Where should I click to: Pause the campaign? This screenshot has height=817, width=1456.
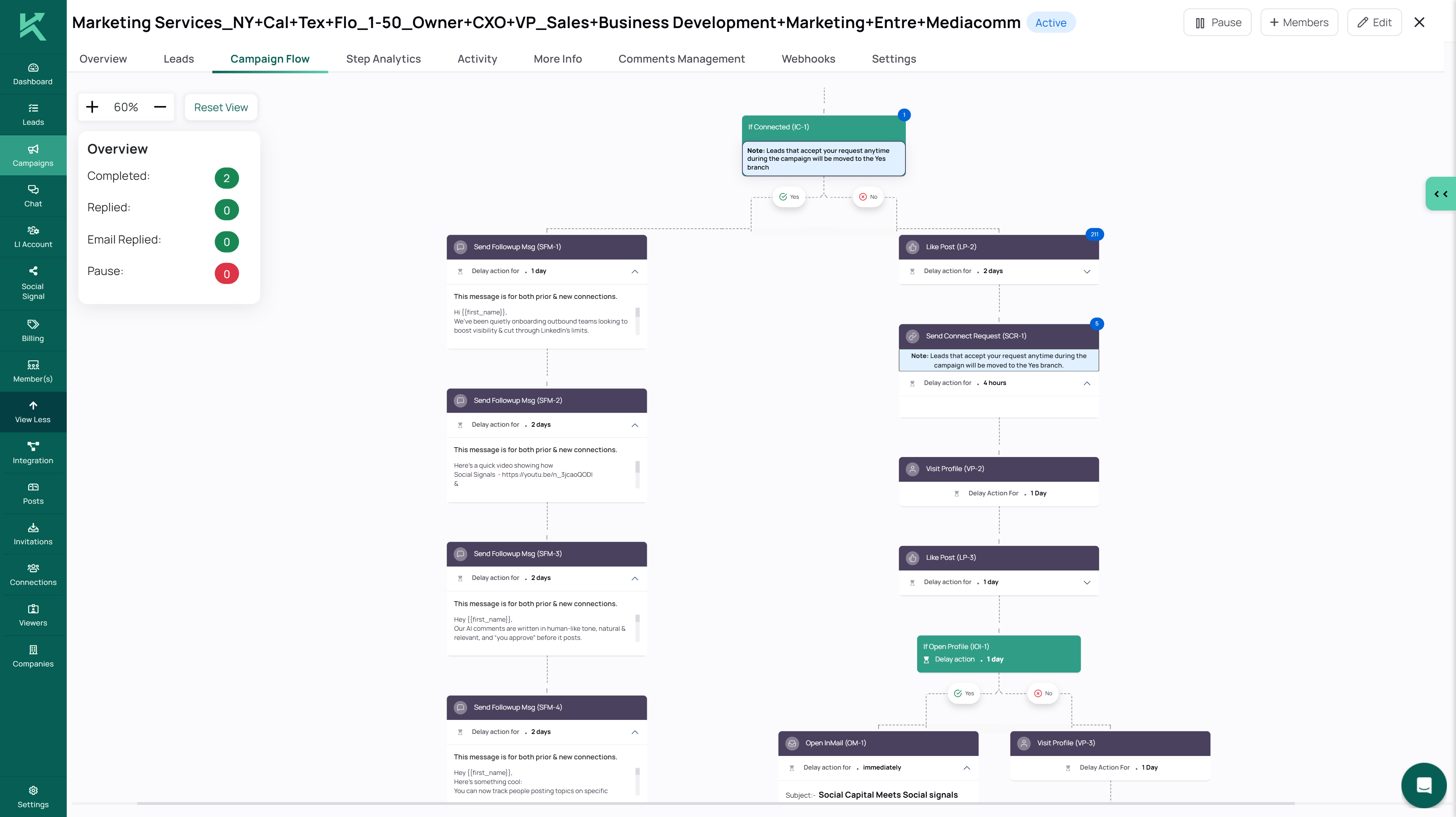pyautogui.click(x=1217, y=22)
